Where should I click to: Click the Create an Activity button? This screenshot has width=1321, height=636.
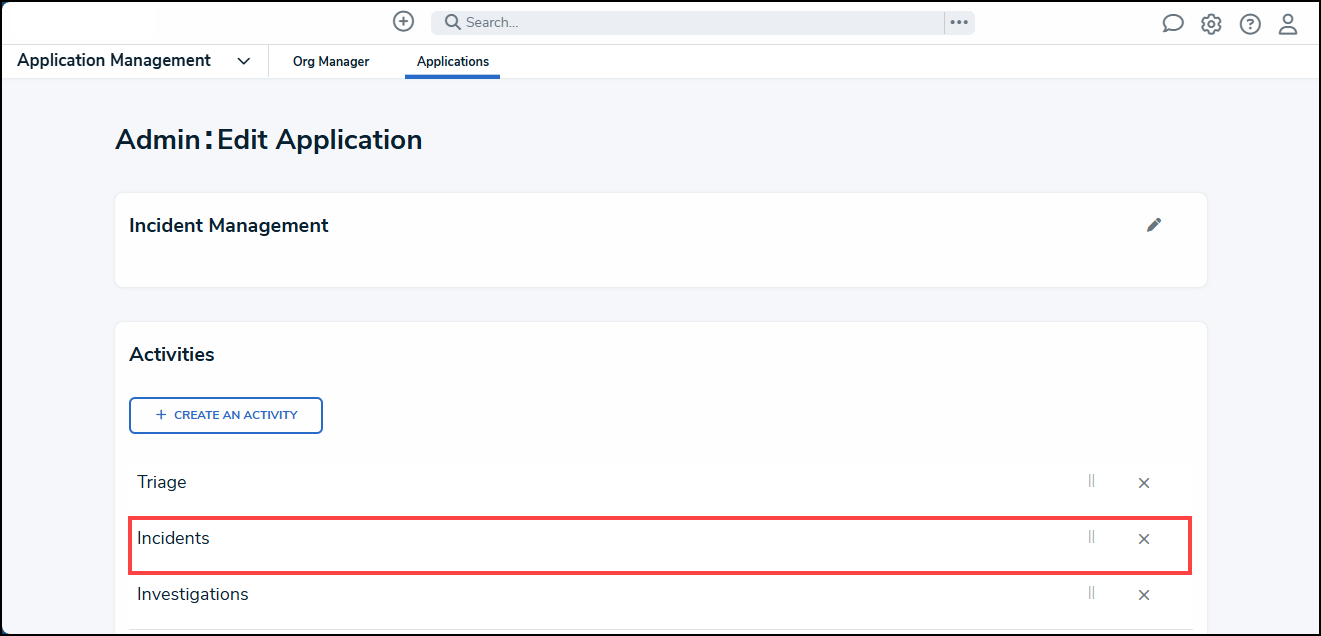[226, 415]
